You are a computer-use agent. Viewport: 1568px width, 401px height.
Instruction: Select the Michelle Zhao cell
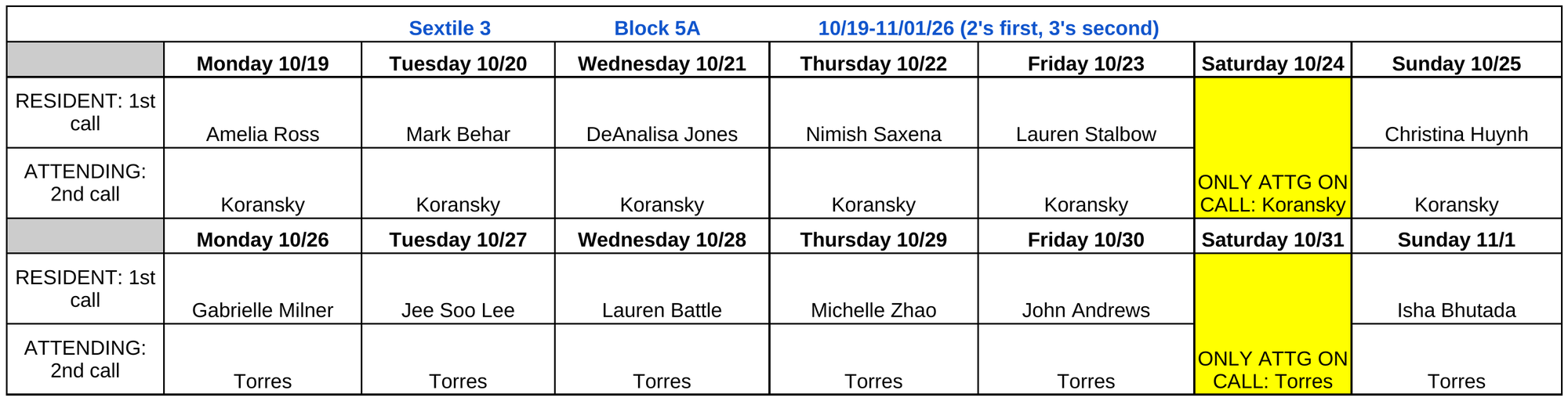873,288
